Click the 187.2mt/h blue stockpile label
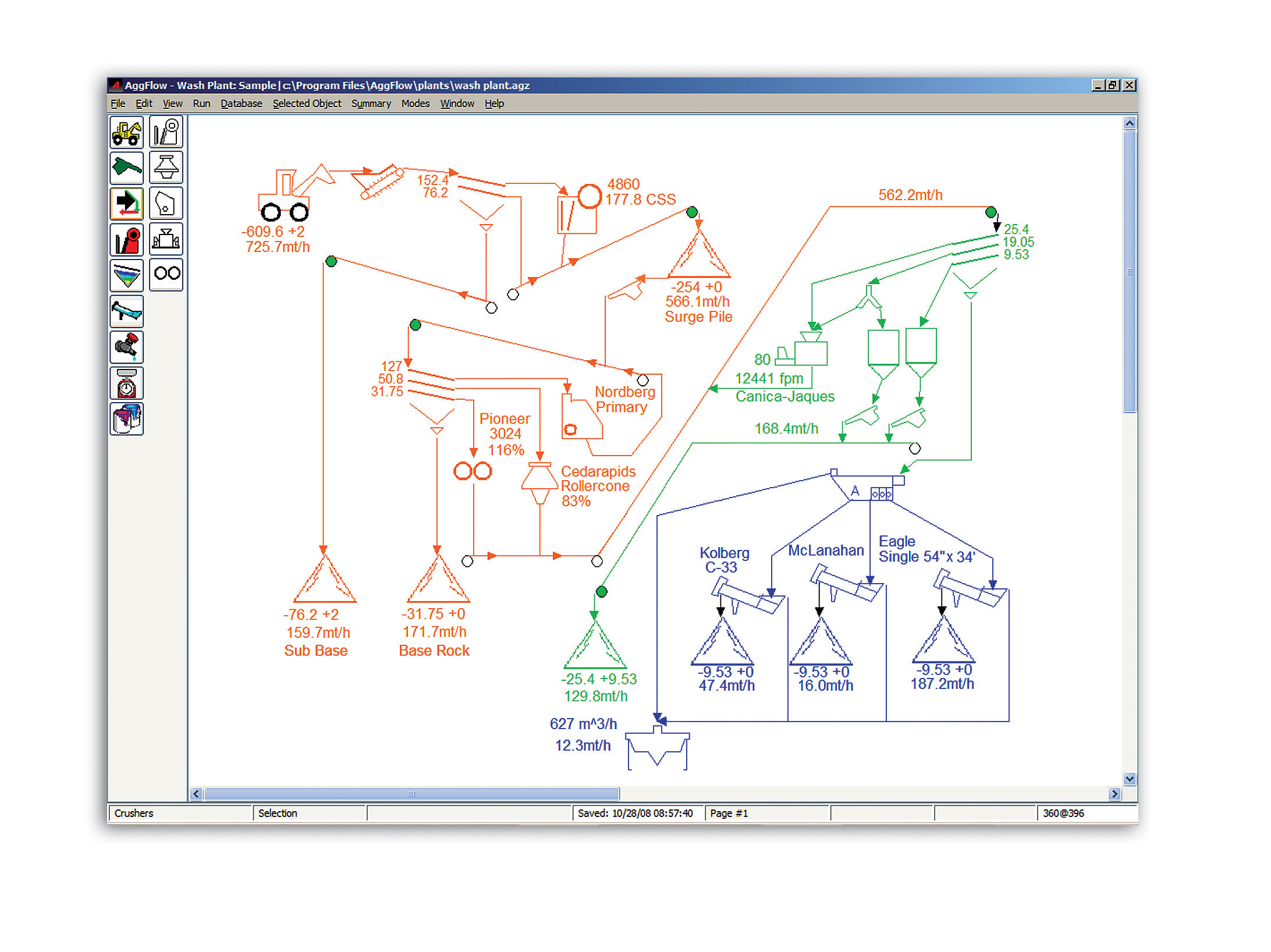Screen dimensions: 1271x952 point(942,684)
